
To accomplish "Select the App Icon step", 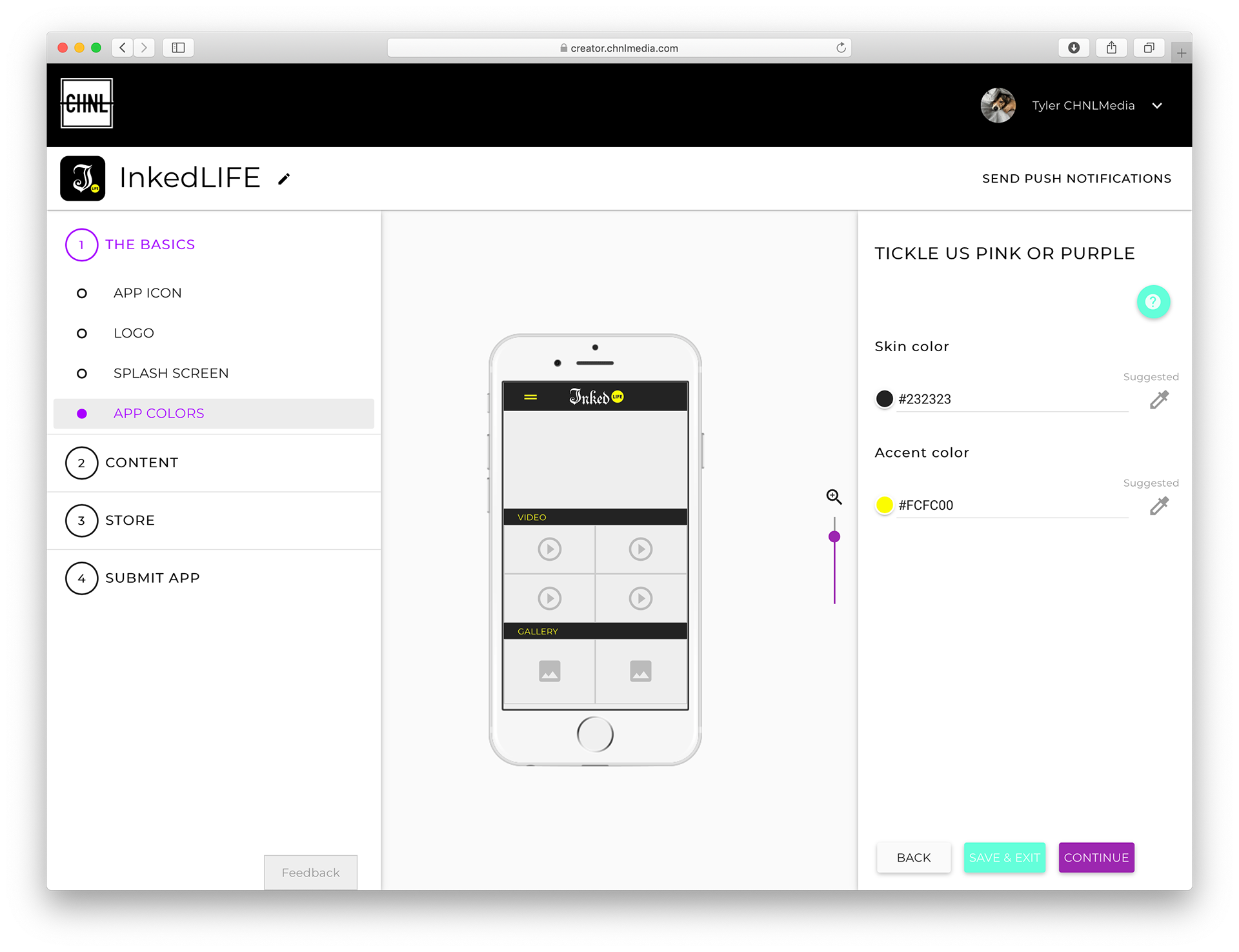I will tap(148, 293).
